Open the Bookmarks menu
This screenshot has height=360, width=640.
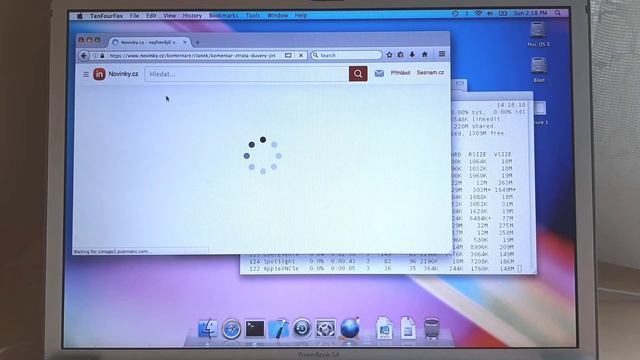coord(224,16)
